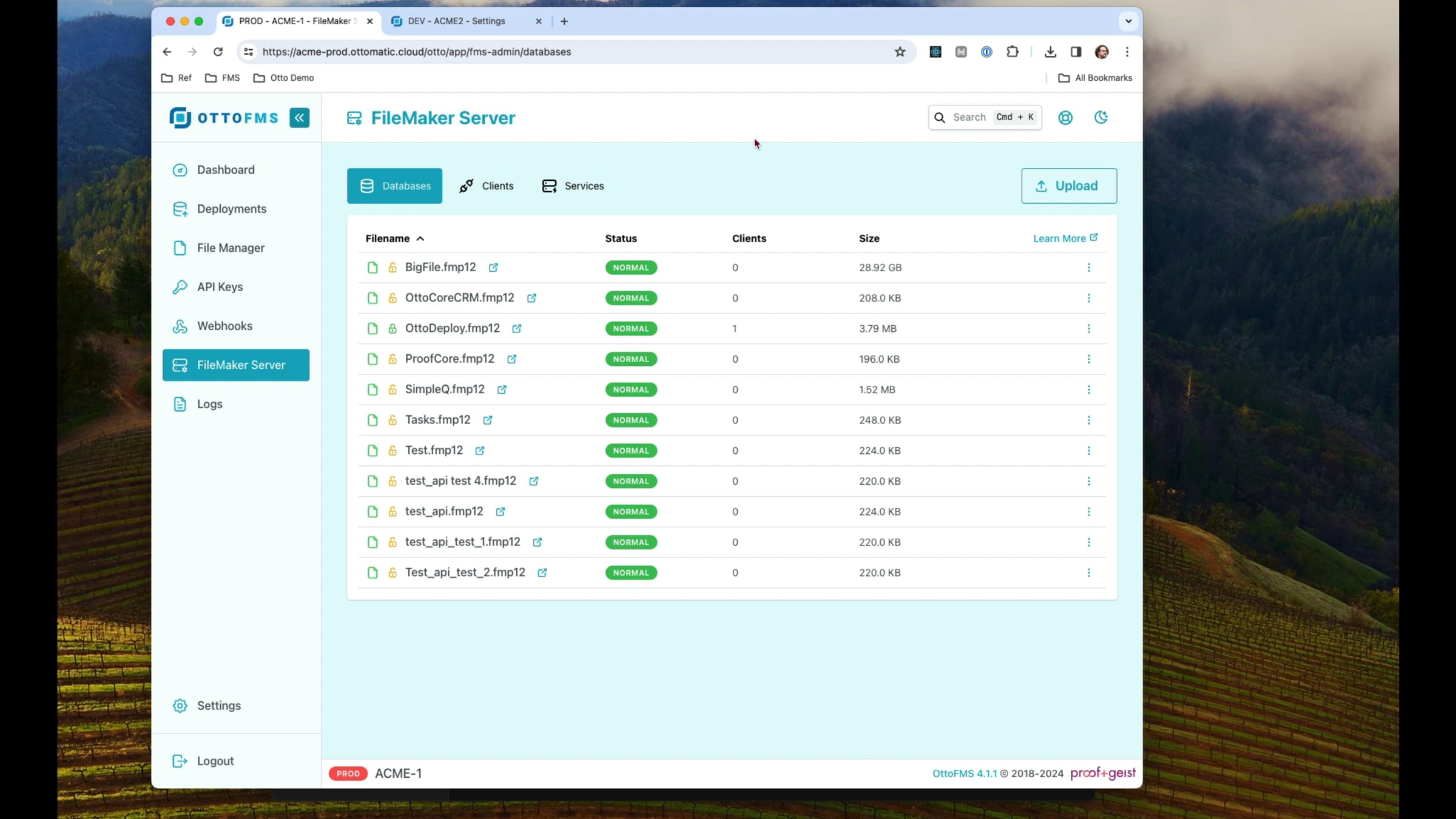Viewport: 1456px width, 819px height.
Task: Click the lock icon on the BigFile.fmp12 row
Action: pyautogui.click(x=393, y=268)
